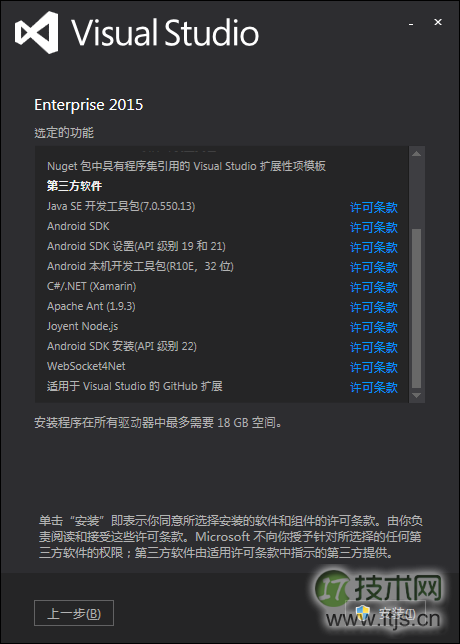Open Apache Ant (1.9.3) license terms link

(x=374, y=307)
